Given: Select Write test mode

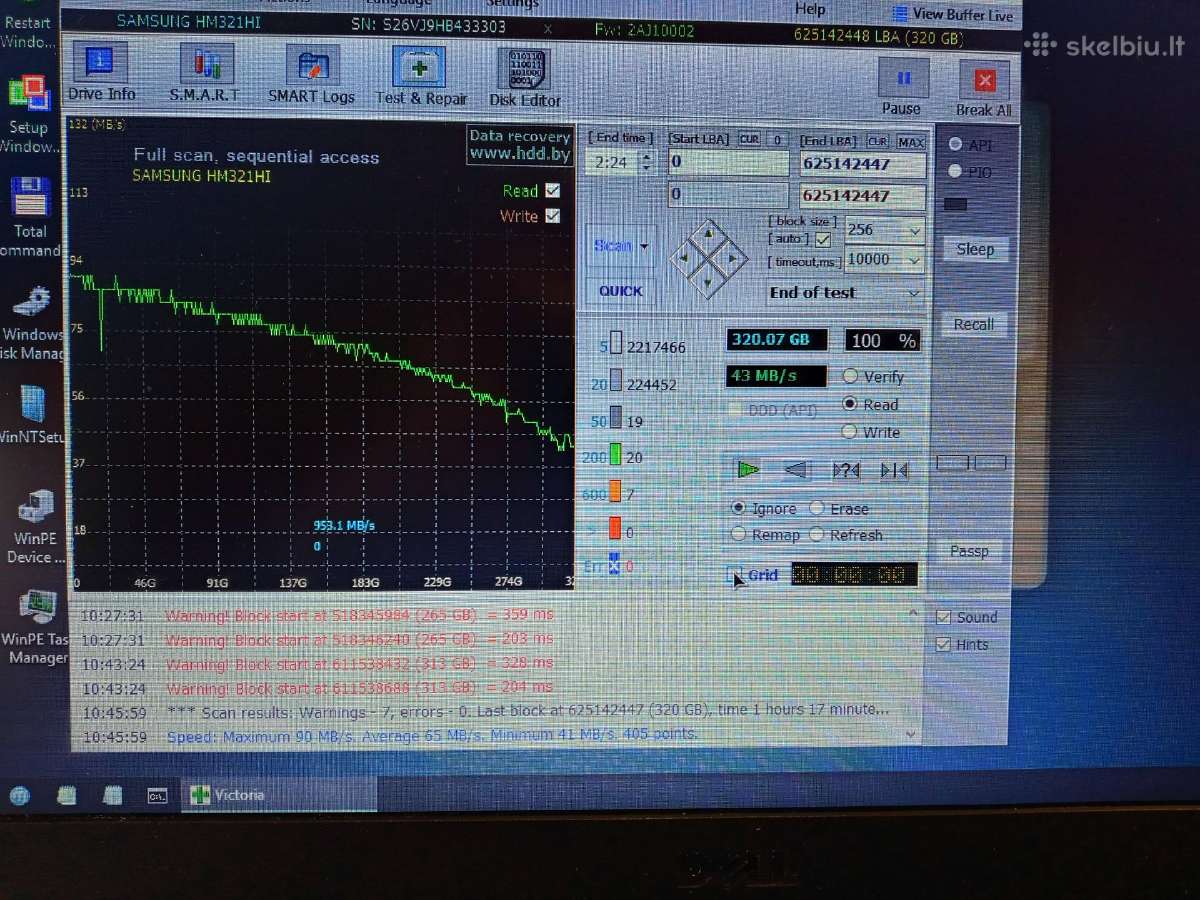Looking at the screenshot, I should 850,431.
